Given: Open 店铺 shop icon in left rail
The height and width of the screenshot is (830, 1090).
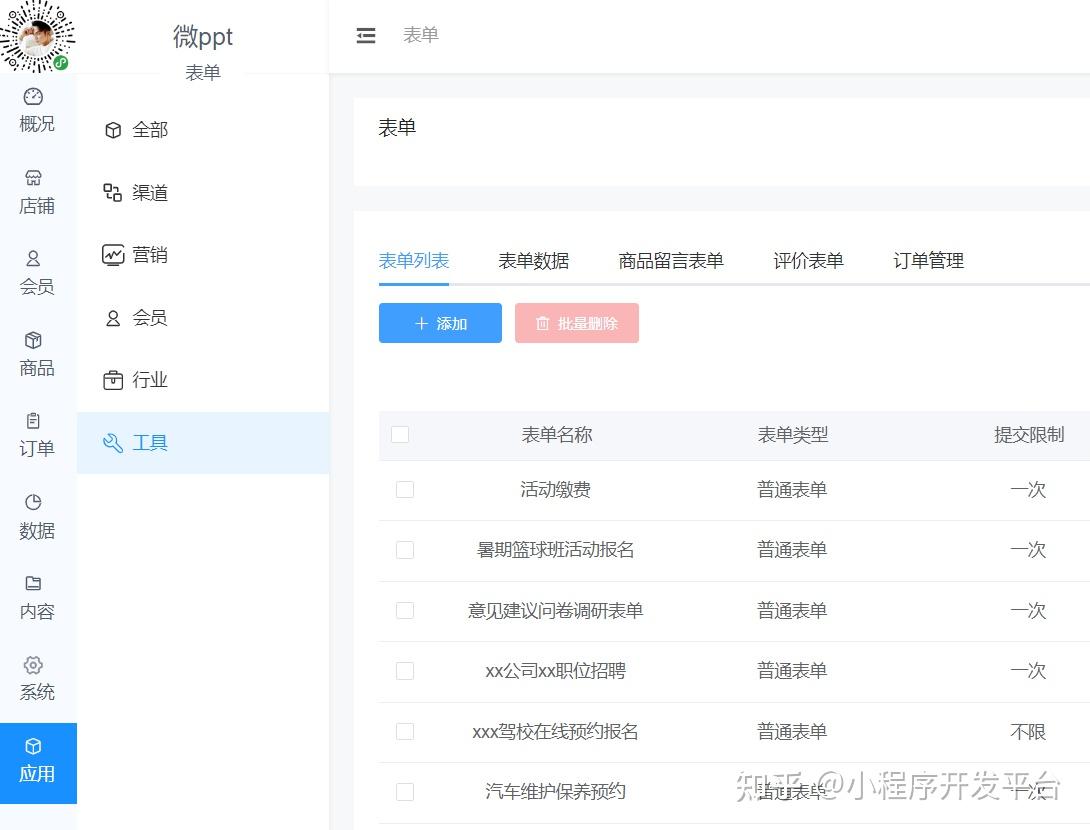Looking at the screenshot, I should [33, 178].
